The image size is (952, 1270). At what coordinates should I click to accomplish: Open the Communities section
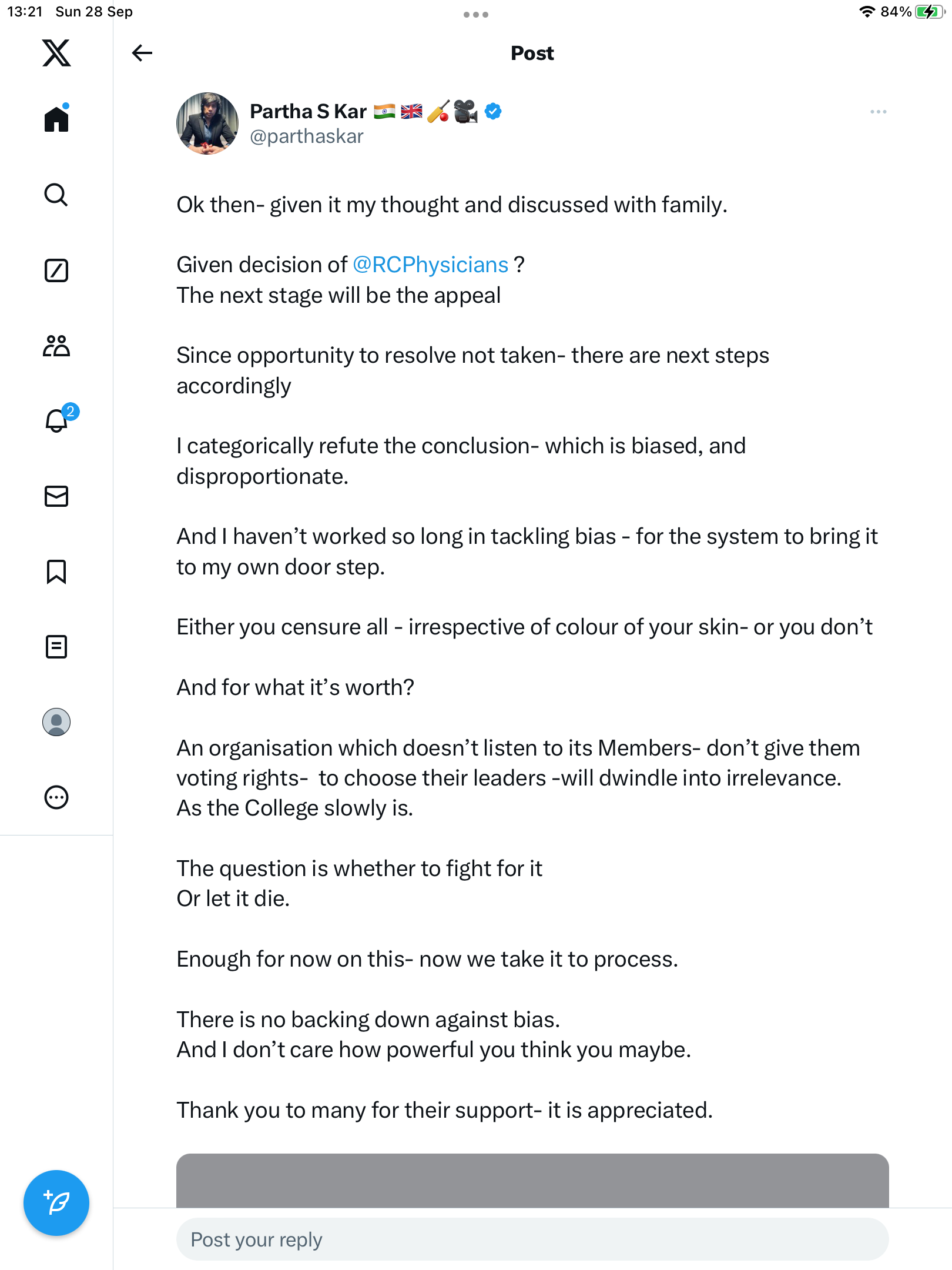coord(56,346)
